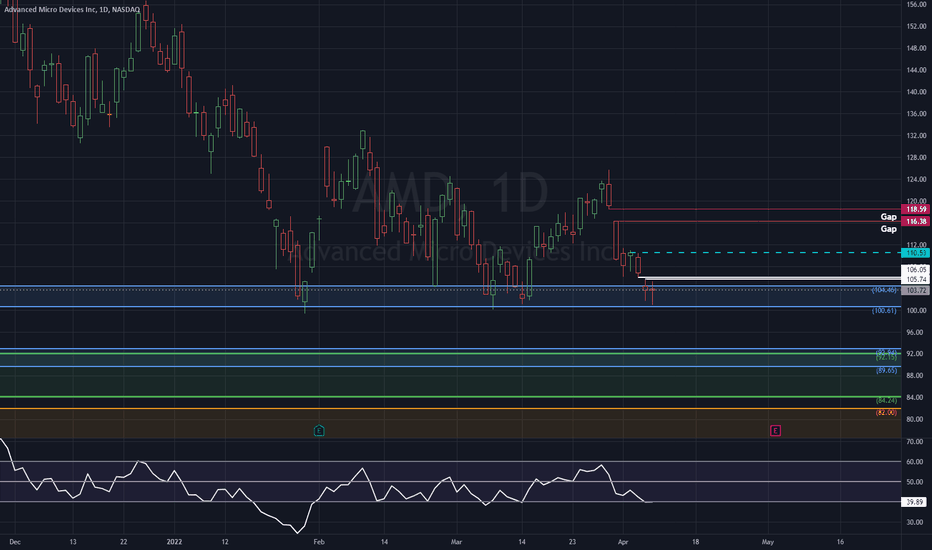The image size is (932, 550).
Task: Click the Feb label on the time axis
Action: (319, 542)
